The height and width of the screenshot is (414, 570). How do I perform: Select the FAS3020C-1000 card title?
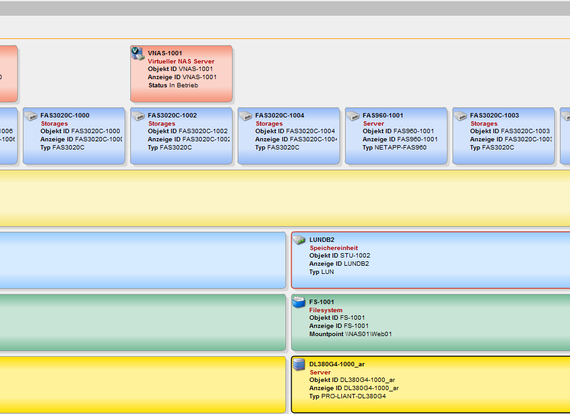coord(65,115)
